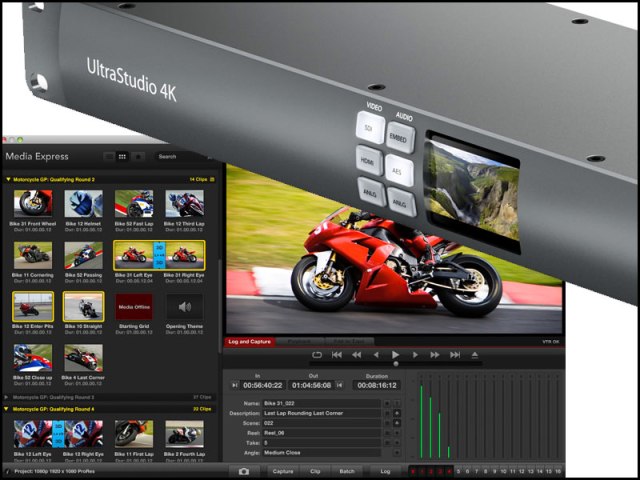Select EMBED audio button on UltraStudio panel
This screenshot has width=640, height=480.
(399, 138)
